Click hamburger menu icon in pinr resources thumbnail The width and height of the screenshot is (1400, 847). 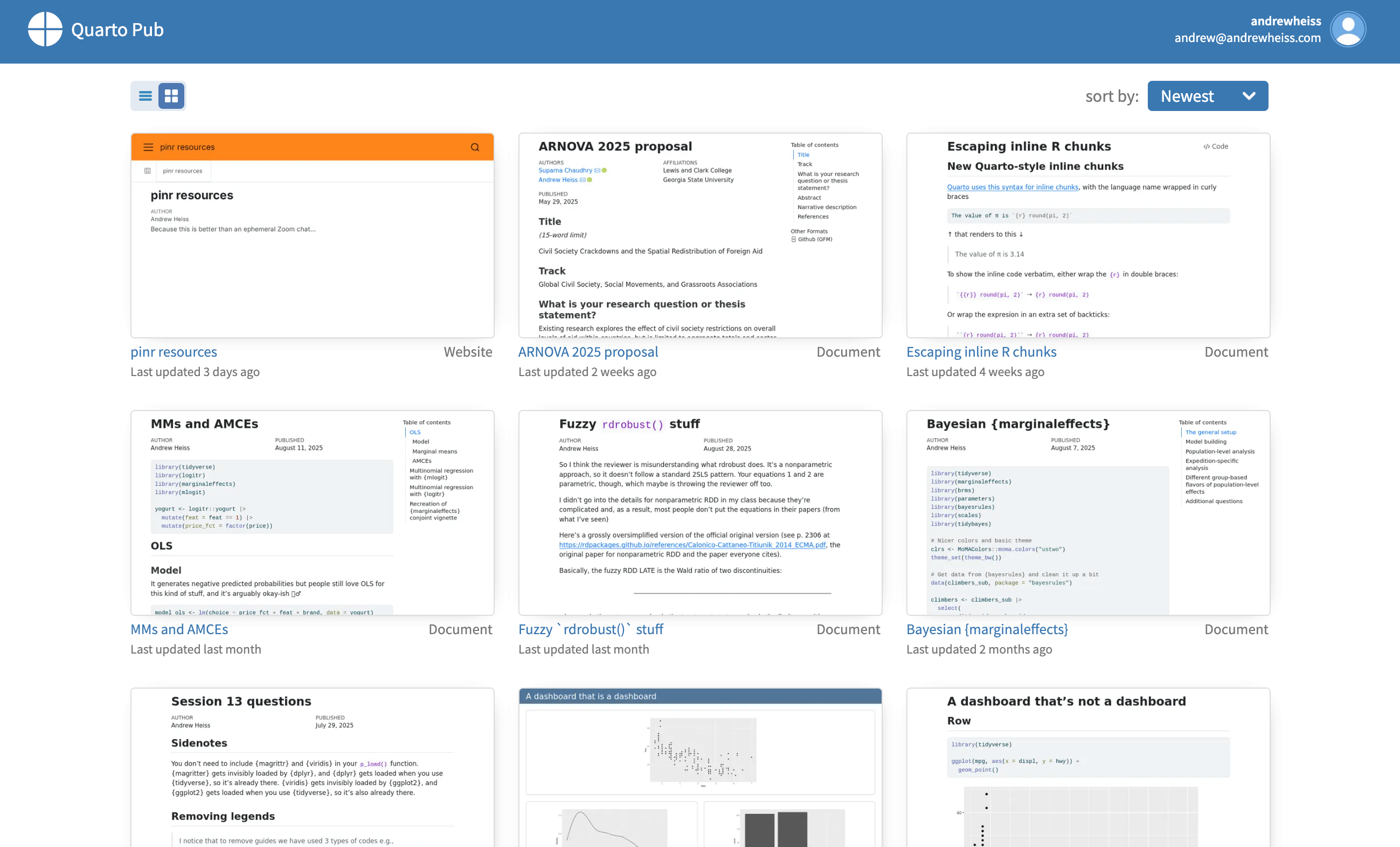[x=148, y=147]
